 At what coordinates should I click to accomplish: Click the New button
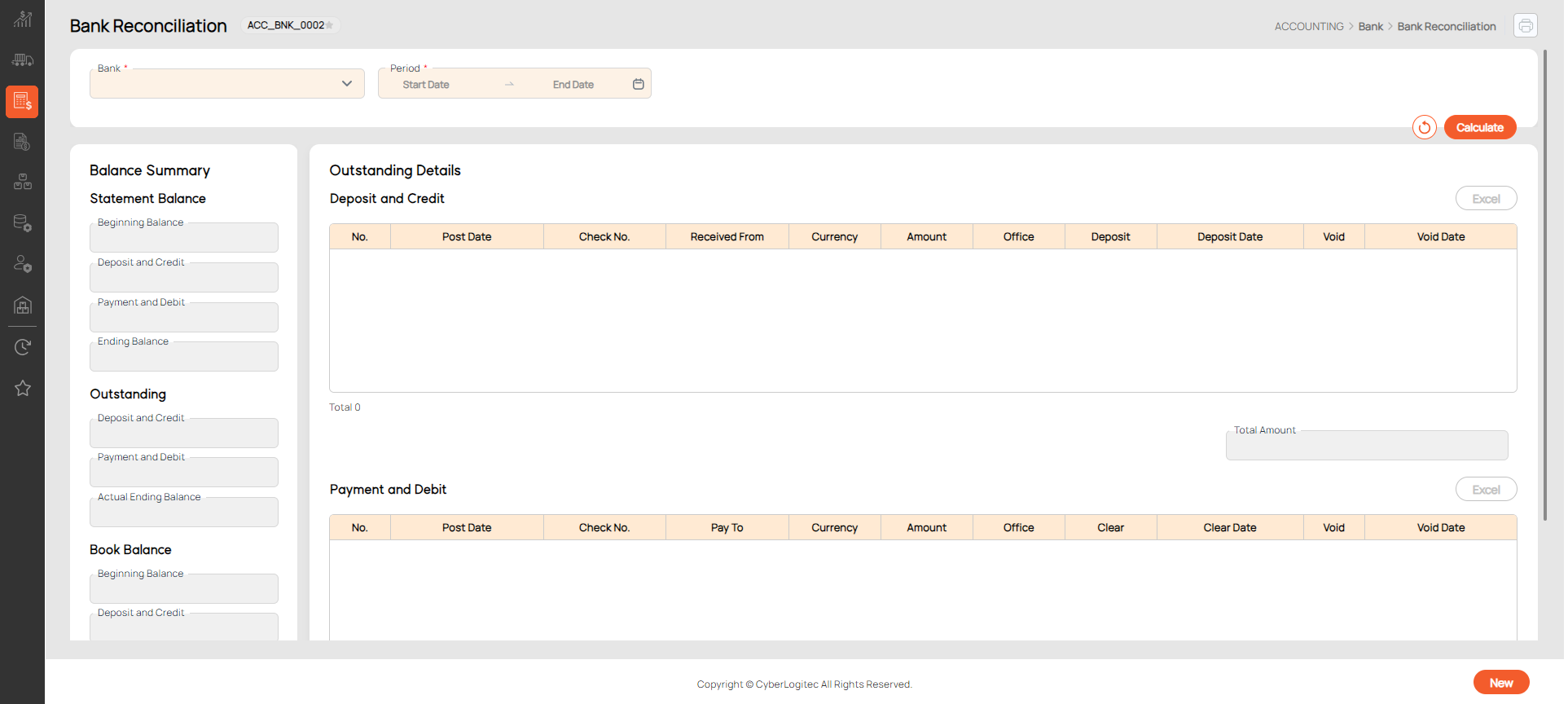click(x=1500, y=683)
